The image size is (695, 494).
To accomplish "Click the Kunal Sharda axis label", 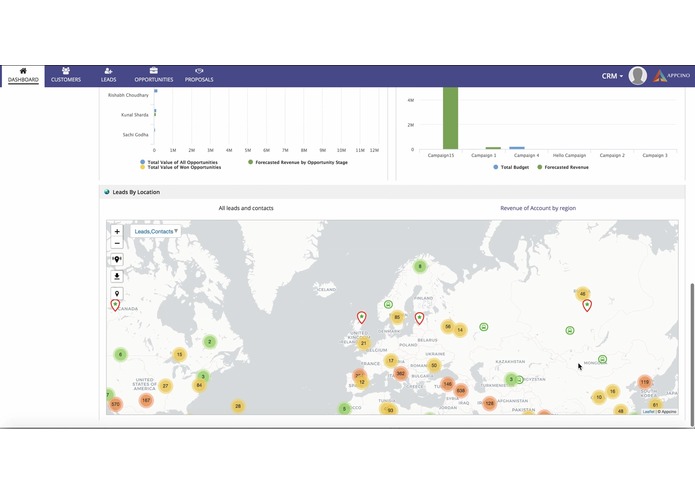I will click(x=135, y=115).
